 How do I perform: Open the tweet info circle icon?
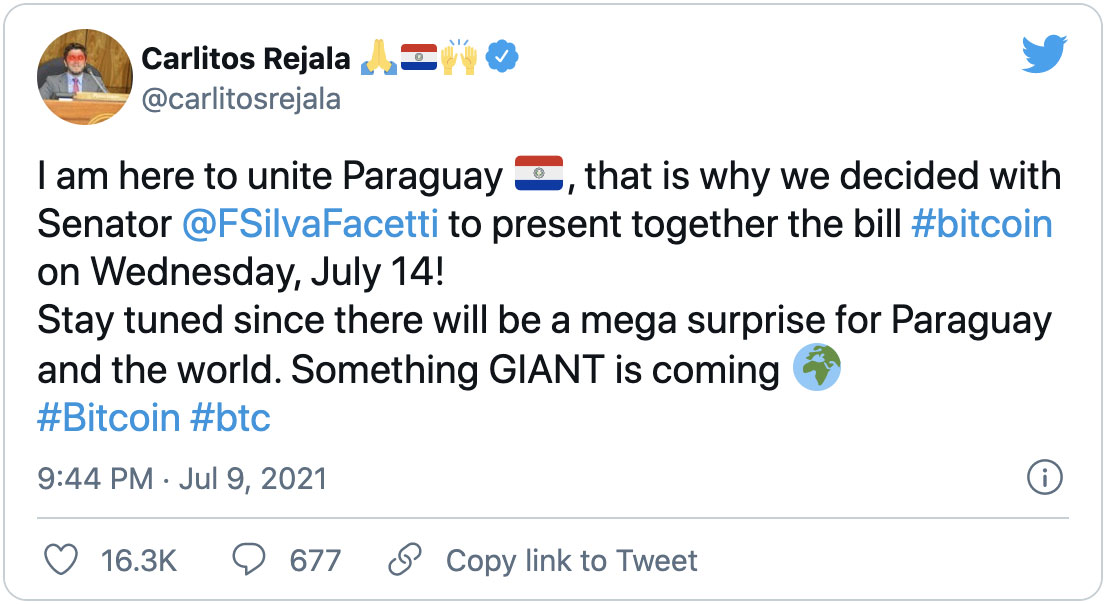tap(1044, 480)
